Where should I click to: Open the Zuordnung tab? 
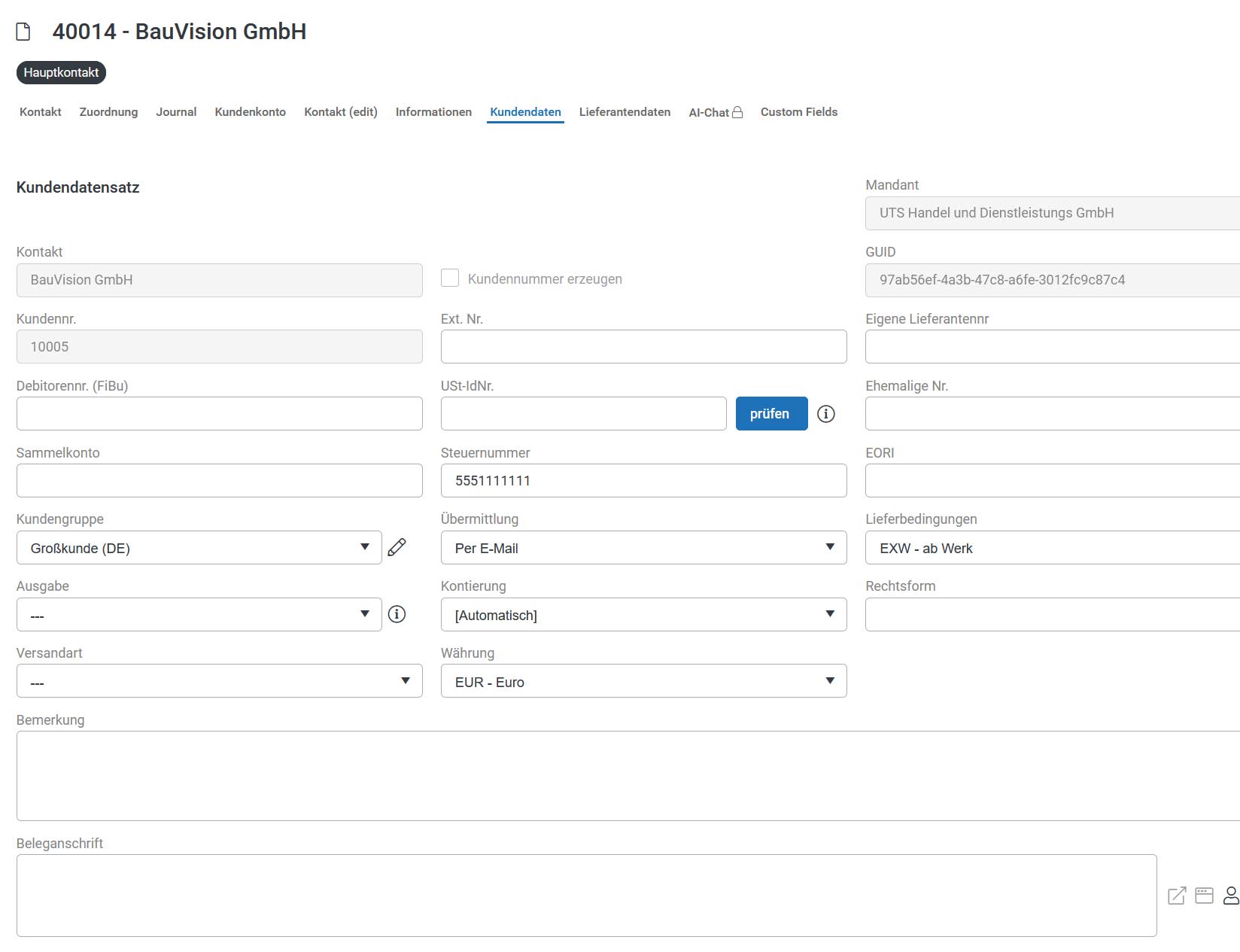coord(108,112)
